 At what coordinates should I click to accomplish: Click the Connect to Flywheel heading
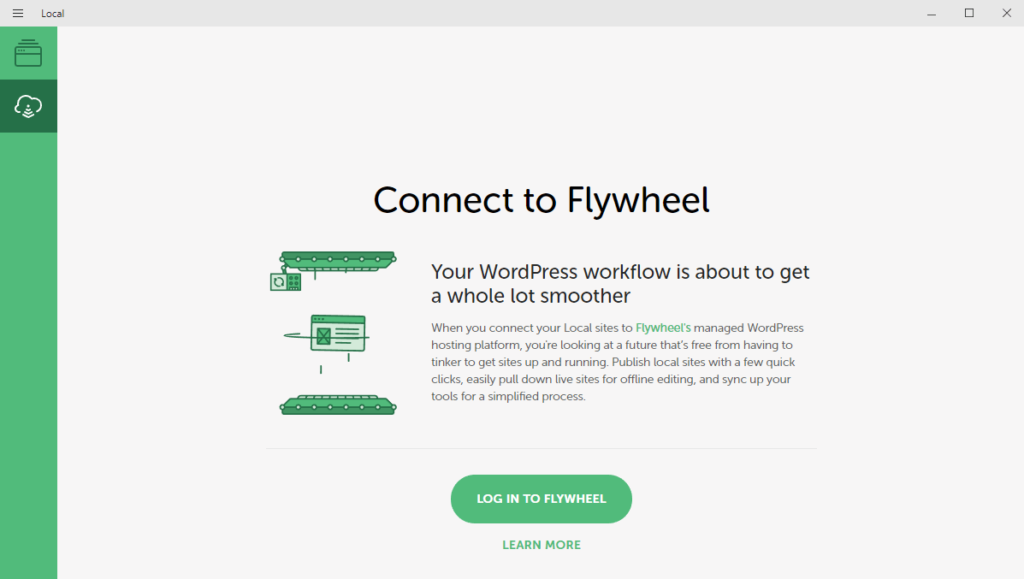click(541, 200)
